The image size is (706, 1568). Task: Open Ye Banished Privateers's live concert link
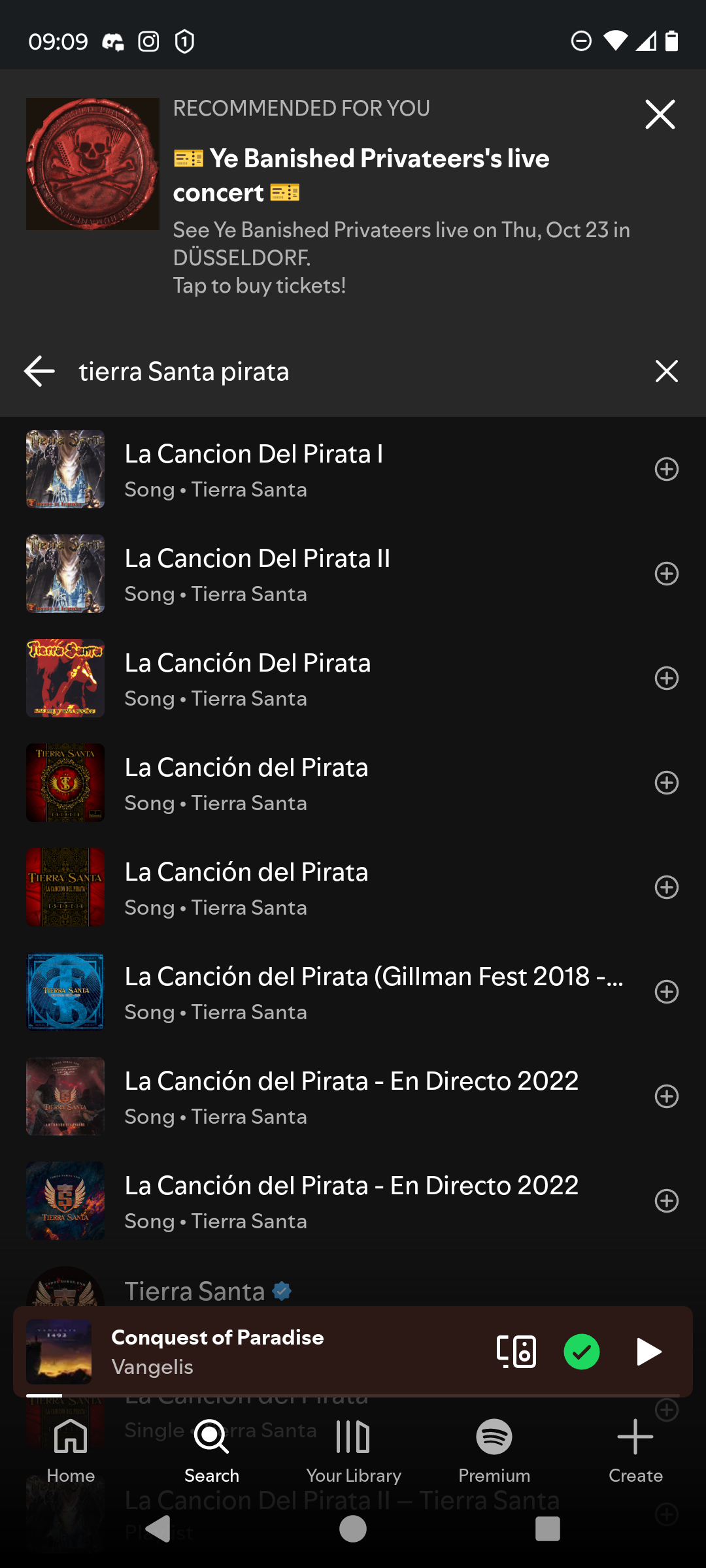pos(361,175)
